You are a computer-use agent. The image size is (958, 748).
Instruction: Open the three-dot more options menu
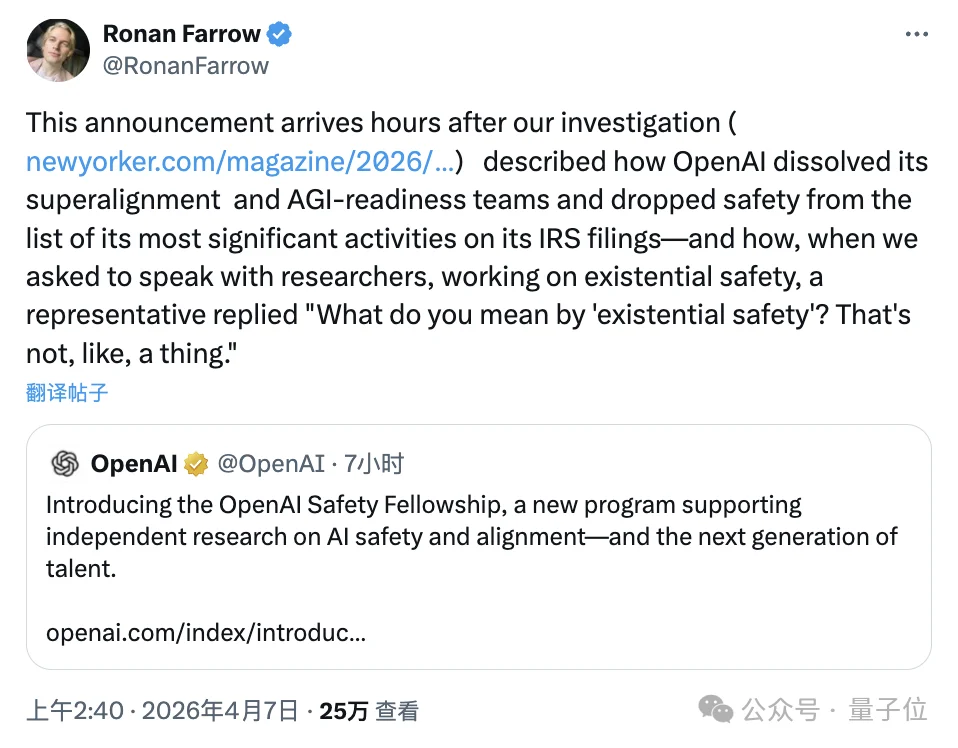point(916,34)
